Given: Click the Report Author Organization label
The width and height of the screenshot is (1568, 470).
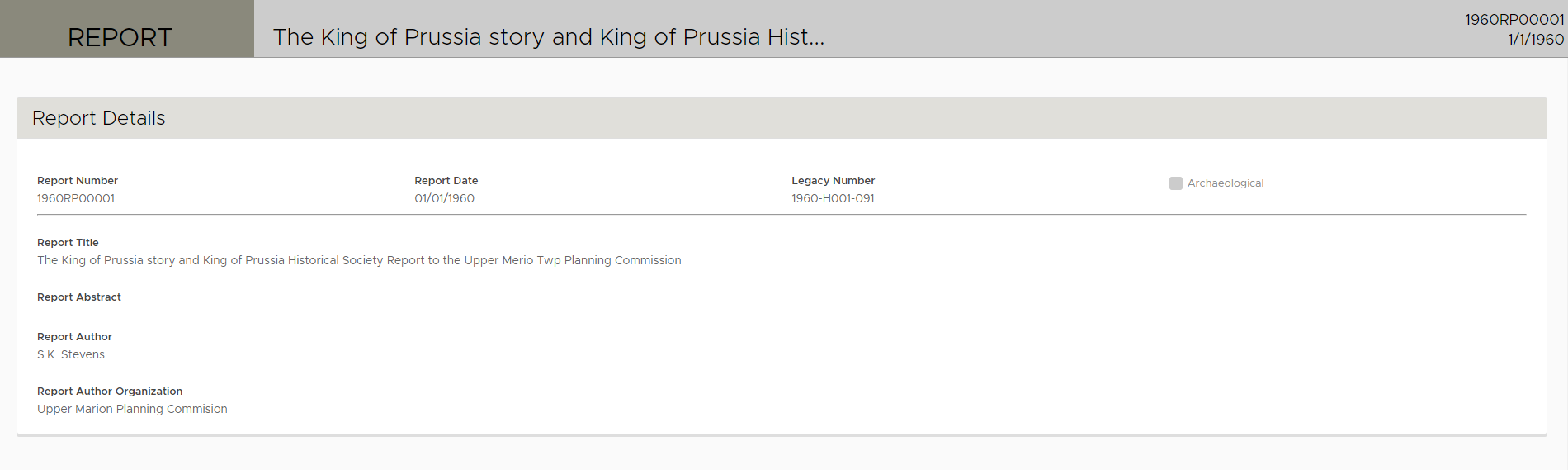Looking at the screenshot, I should pos(110,392).
